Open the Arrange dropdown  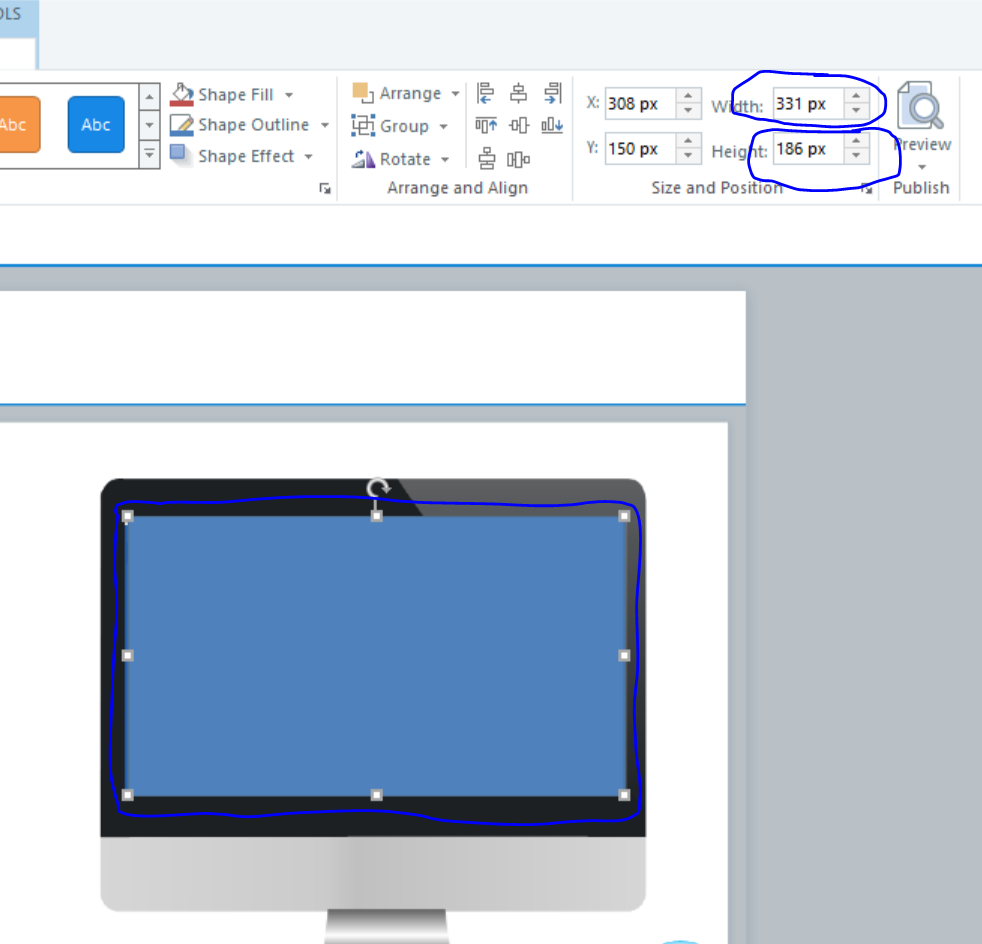coord(406,94)
